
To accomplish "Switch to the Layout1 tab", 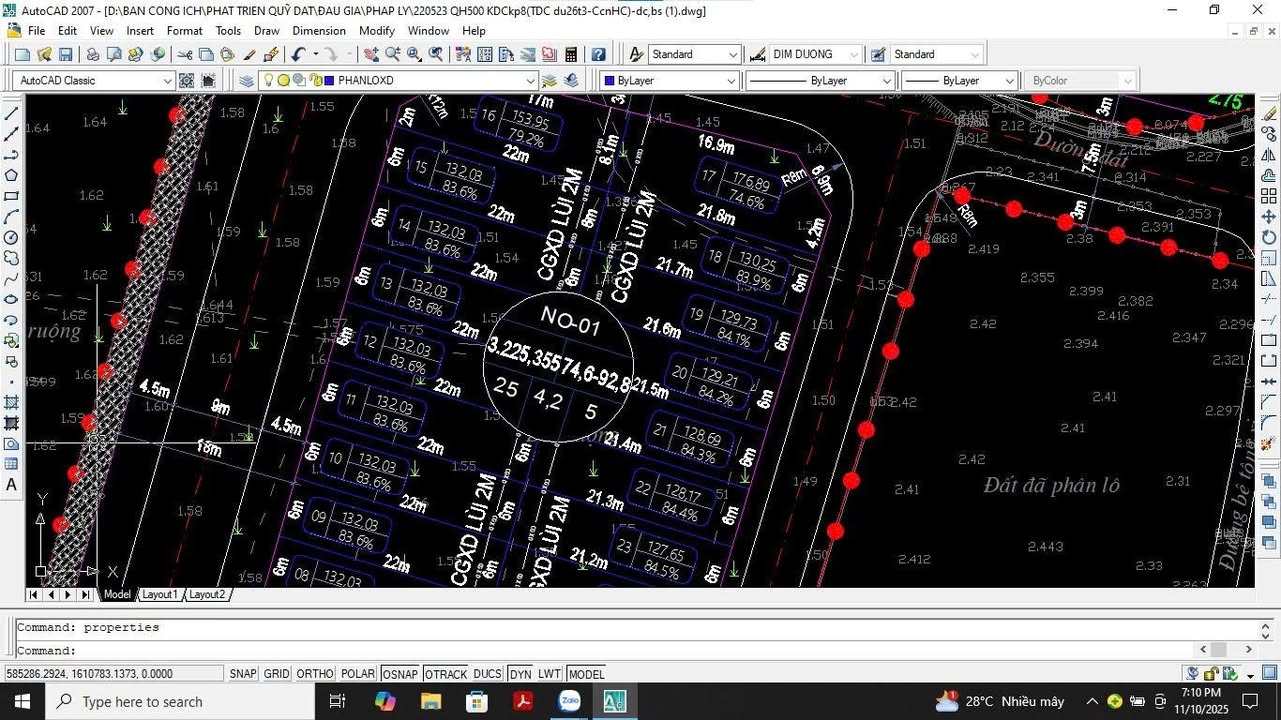I will 159,594.
